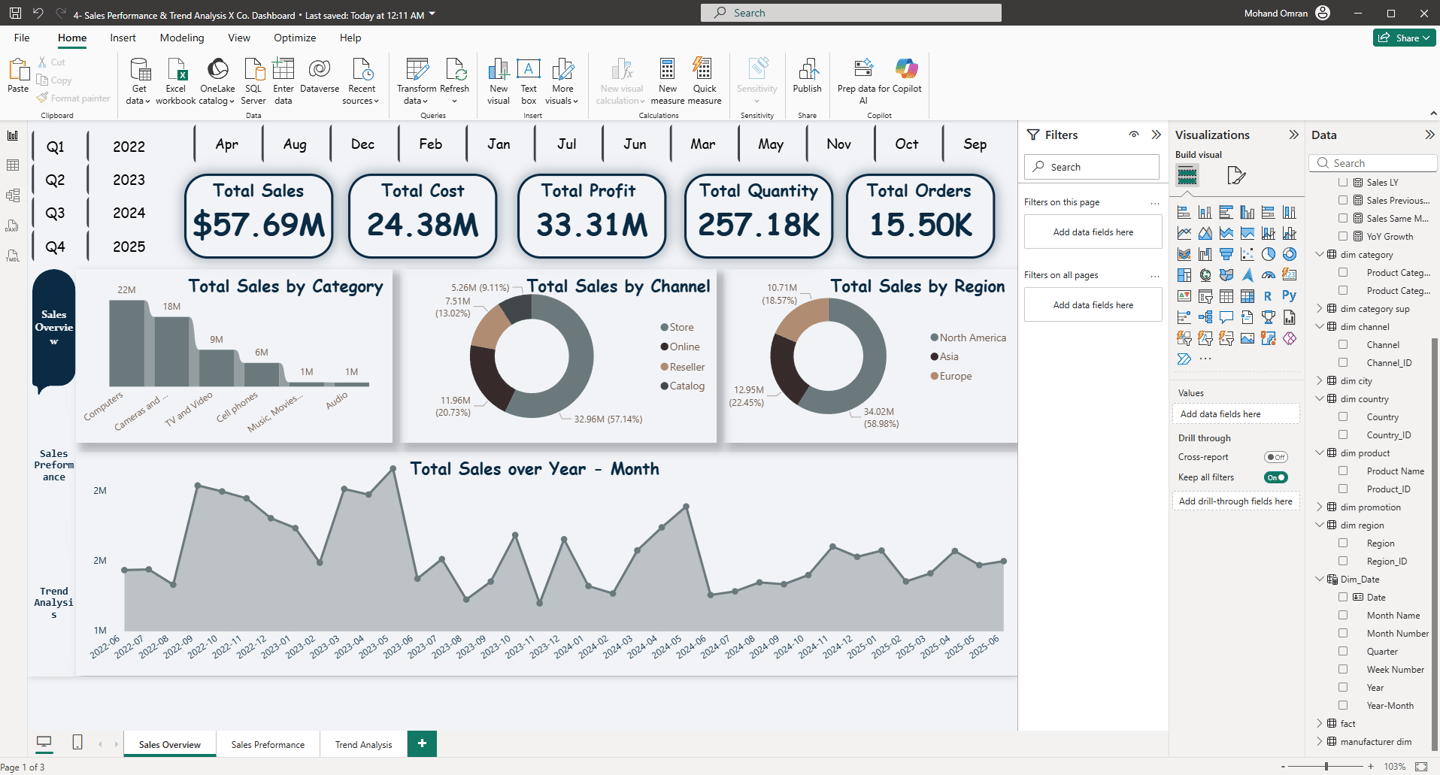Expand the dim city table
Screen dimensions: 1440x775
click(1320, 381)
